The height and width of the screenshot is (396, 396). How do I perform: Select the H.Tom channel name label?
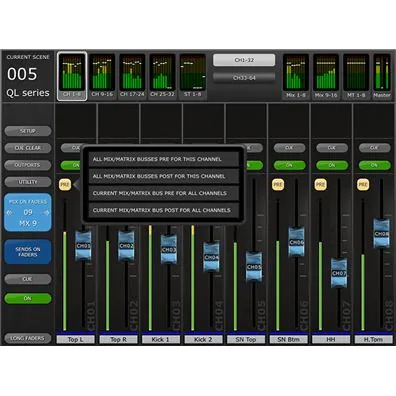(374, 340)
